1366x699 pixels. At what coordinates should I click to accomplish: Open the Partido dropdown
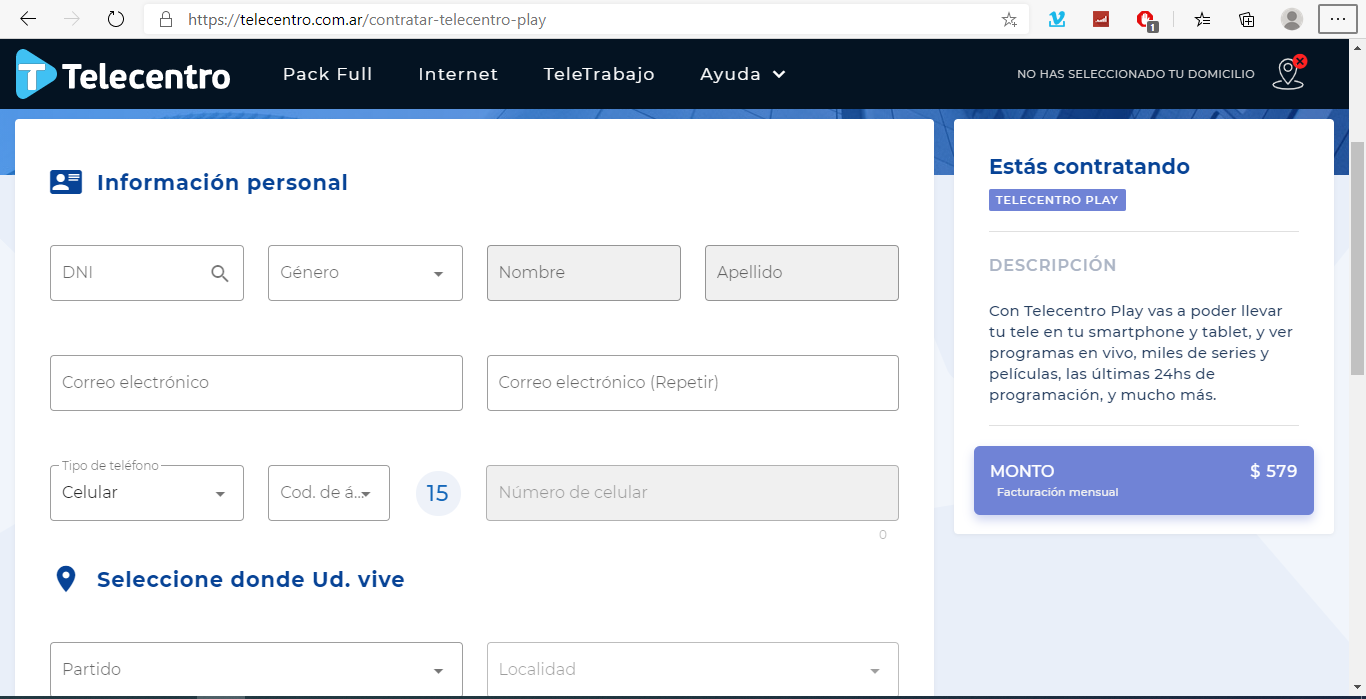[x=256, y=669]
